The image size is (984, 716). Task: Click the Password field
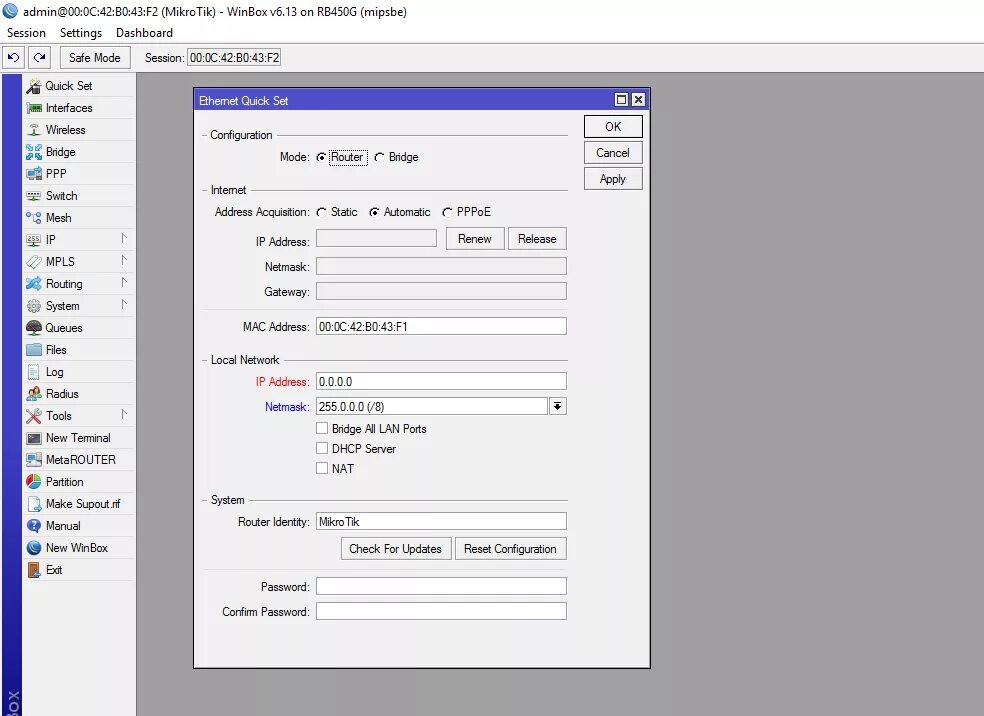tap(441, 586)
